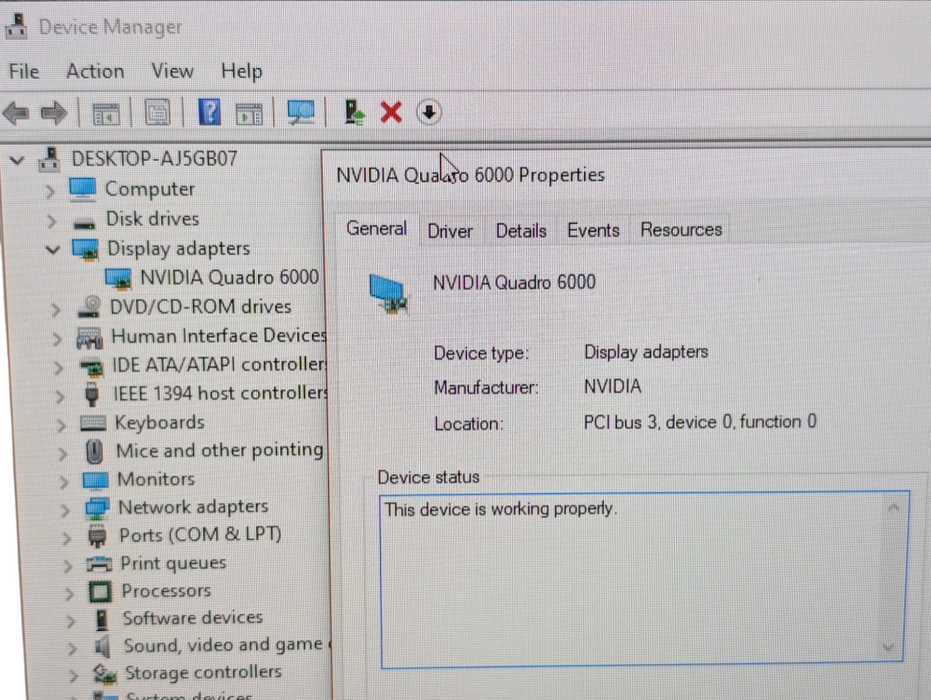Click the disable device down-arrow icon
The image size is (931, 700).
[429, 112]
